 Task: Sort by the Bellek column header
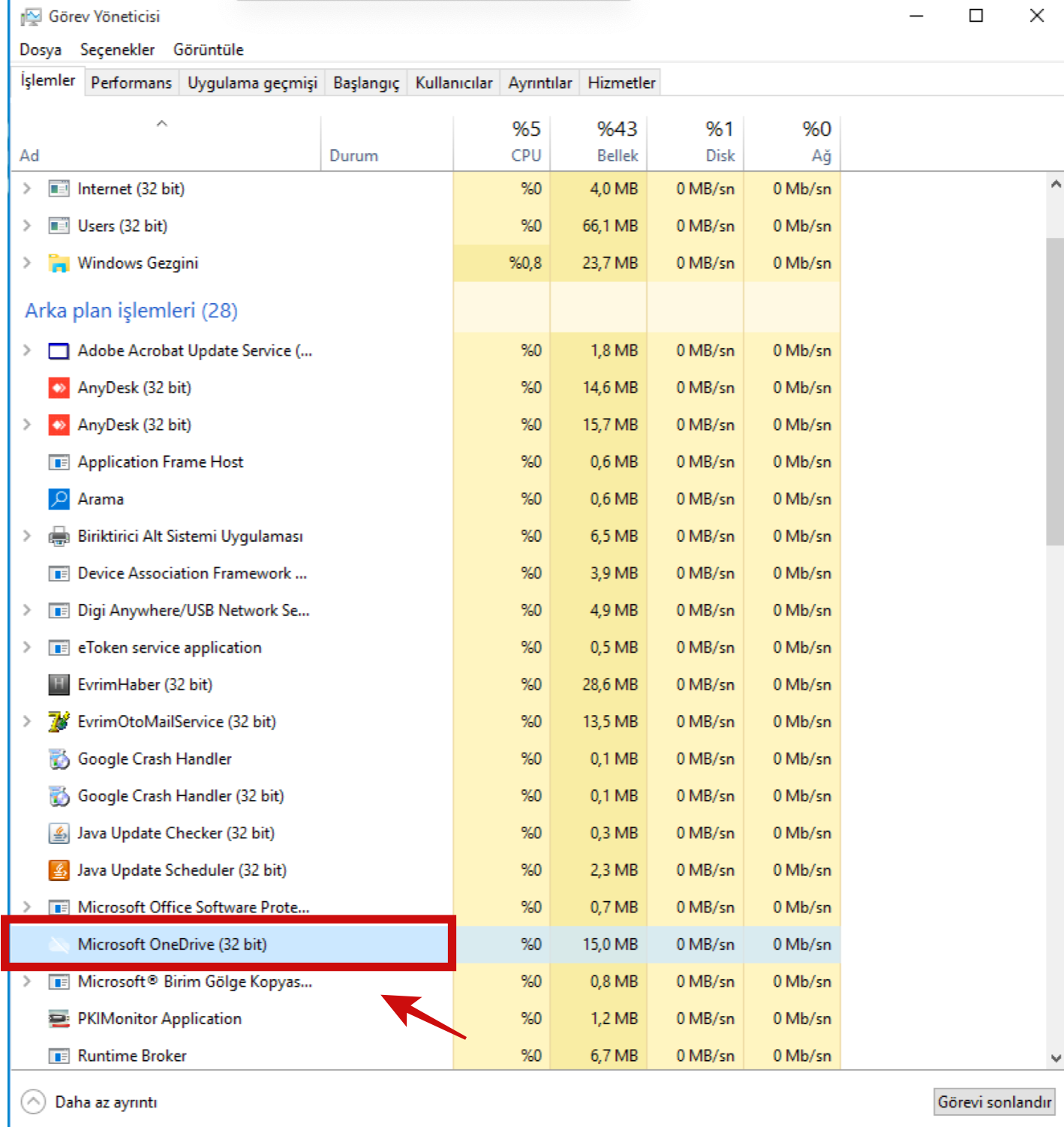599,143
